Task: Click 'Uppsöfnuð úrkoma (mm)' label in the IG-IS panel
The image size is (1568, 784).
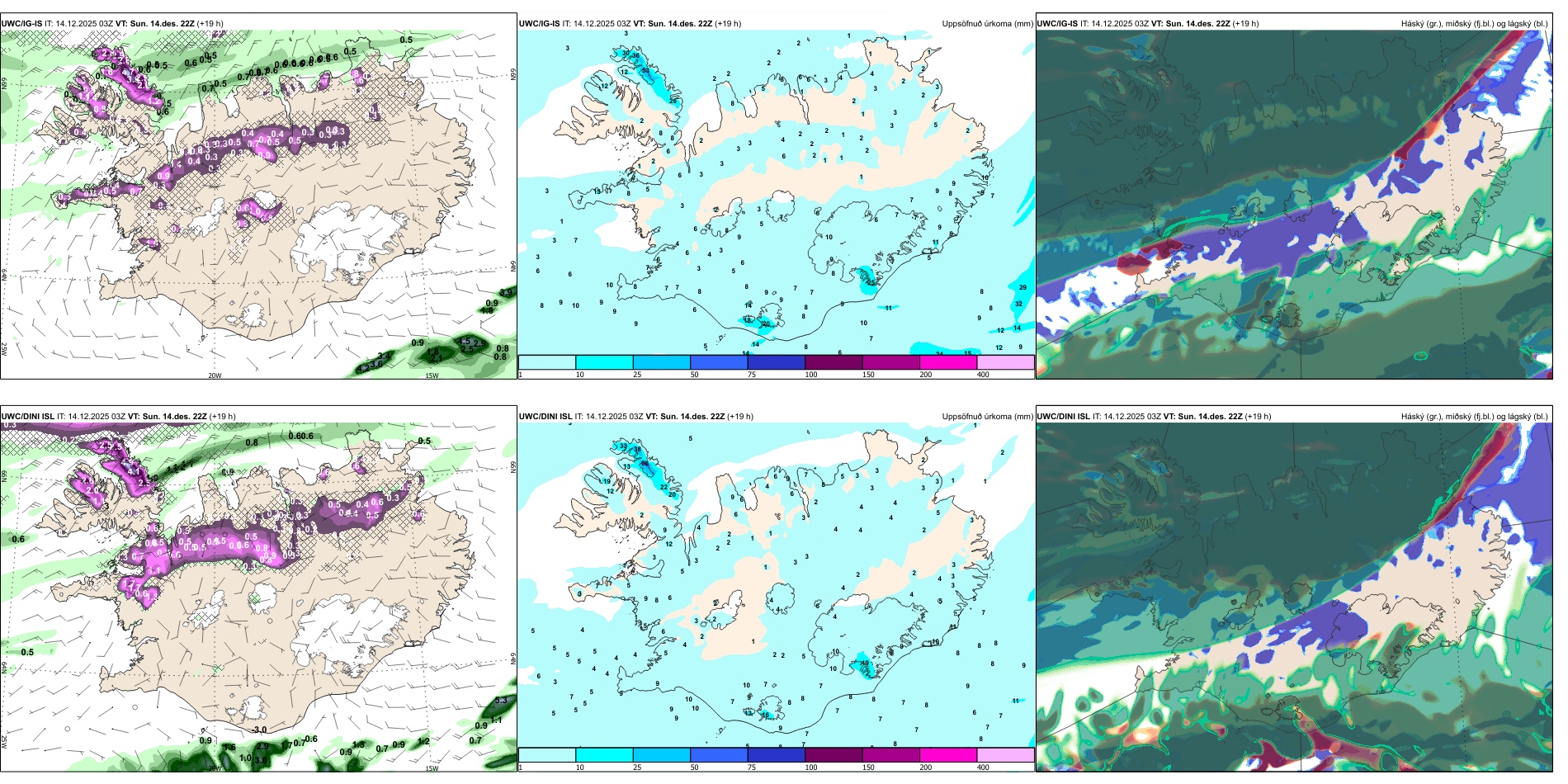Action: (x=988, y=24)
